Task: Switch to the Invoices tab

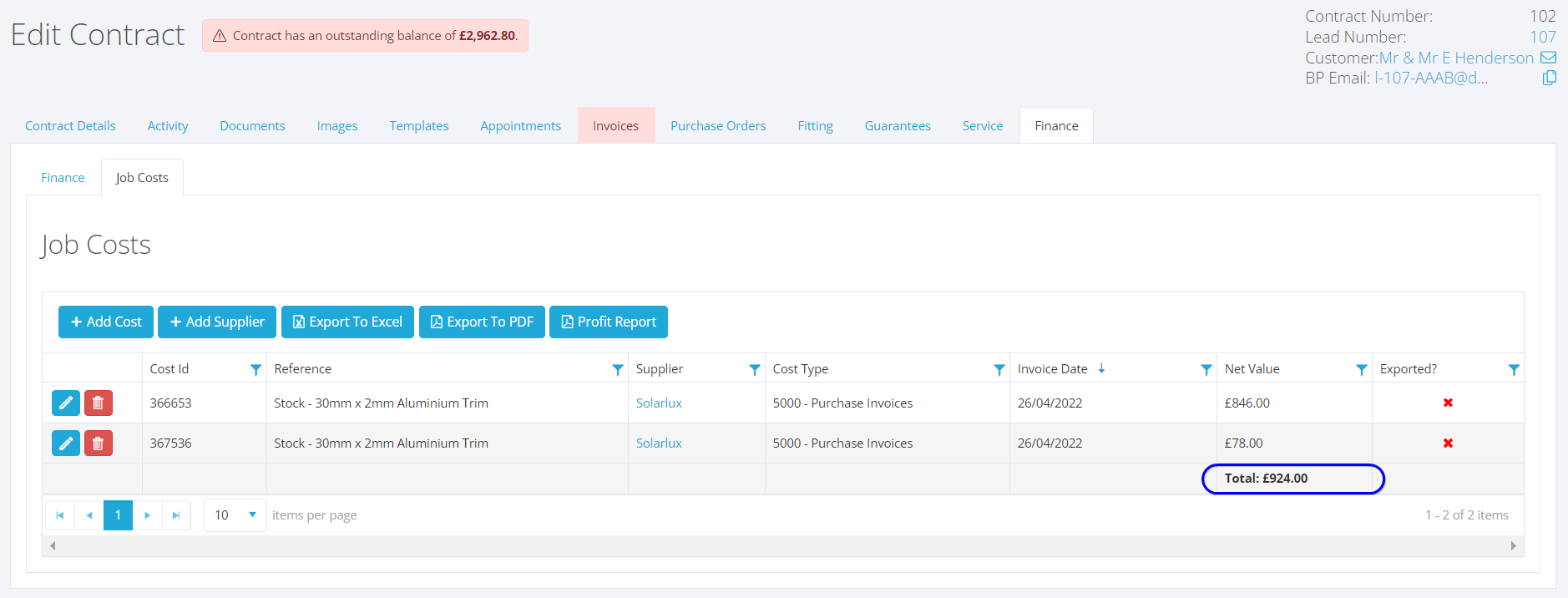Action: click(615, 126)
